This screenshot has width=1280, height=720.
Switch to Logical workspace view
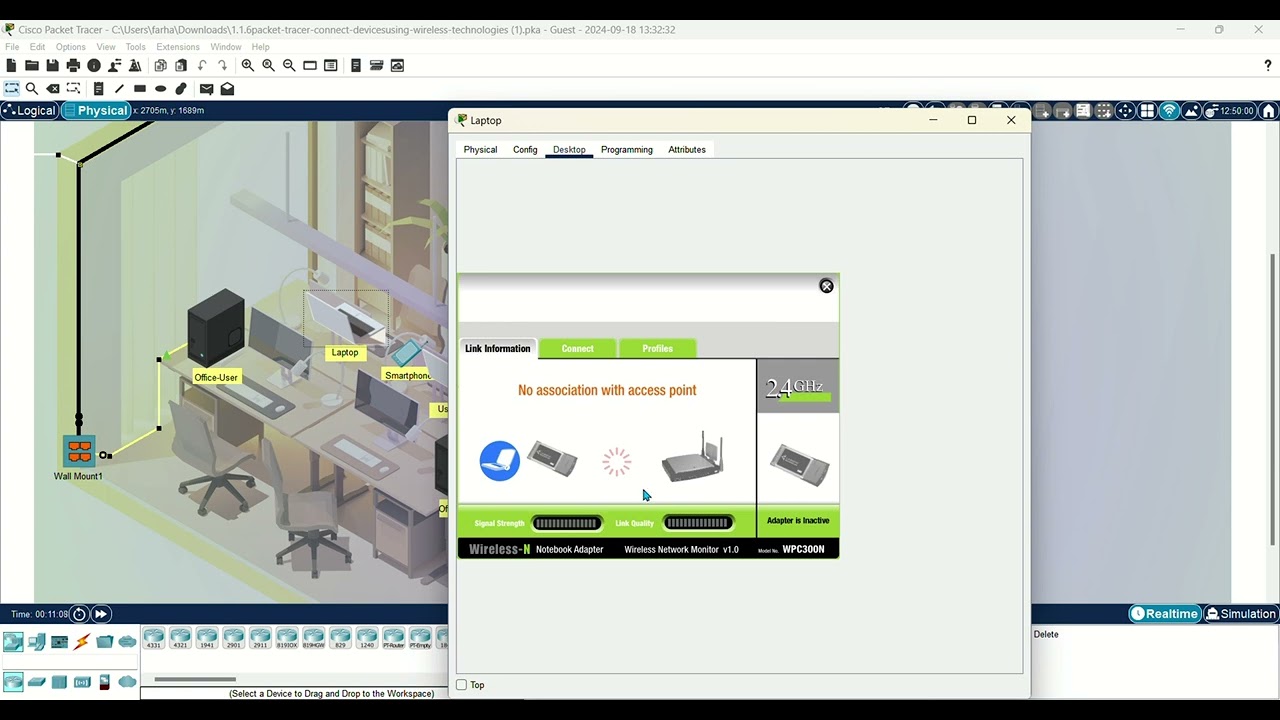coord(30,111)
